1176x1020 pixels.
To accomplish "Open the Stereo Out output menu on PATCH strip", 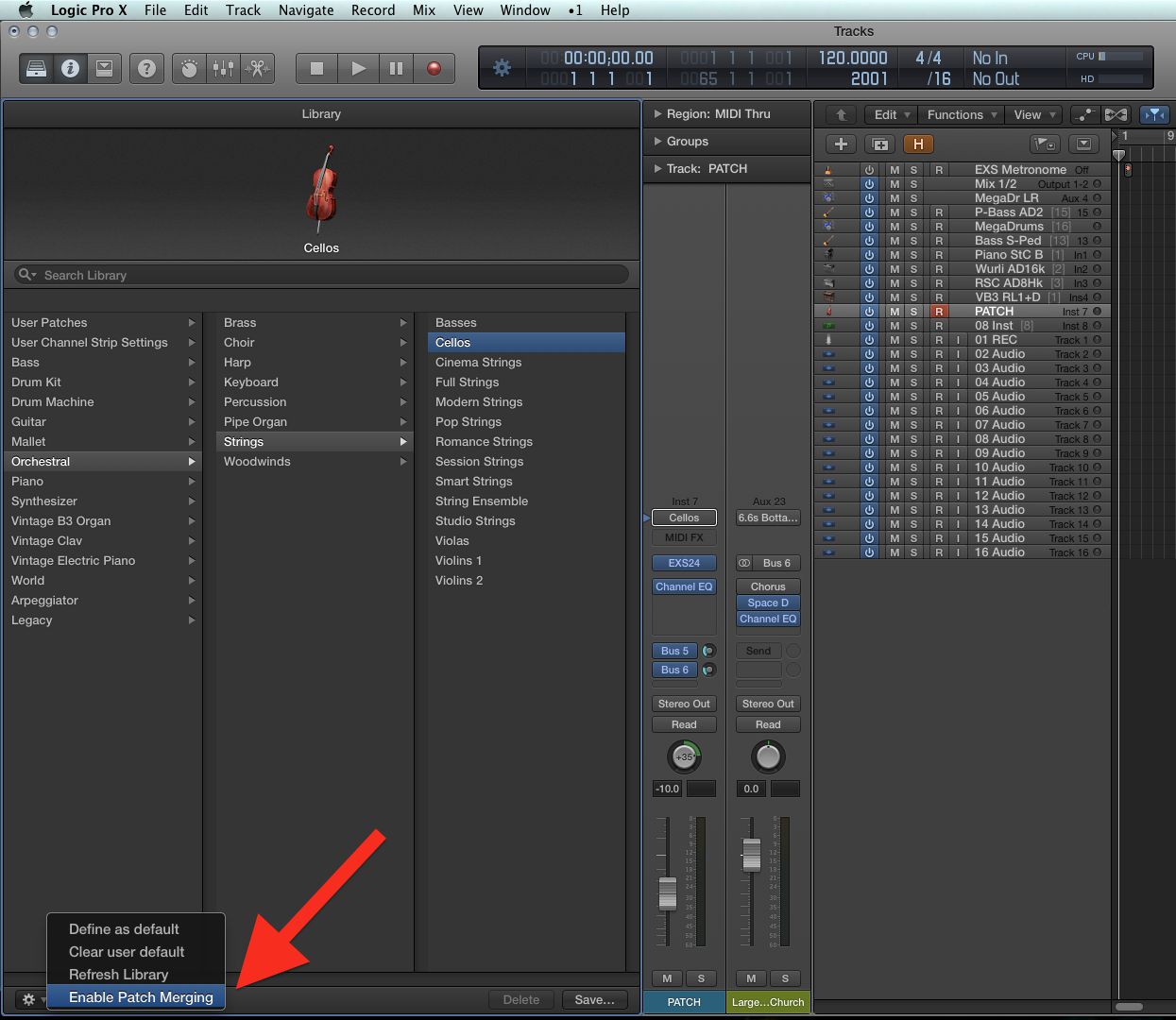I will [x=684, y=704].
